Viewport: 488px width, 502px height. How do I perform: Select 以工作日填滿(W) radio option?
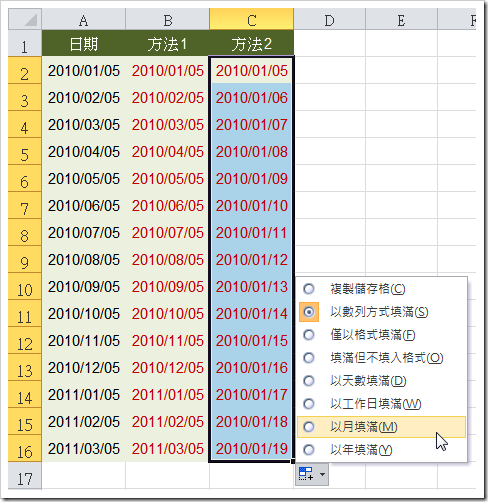pyautogui.click(x=309, y=404)
